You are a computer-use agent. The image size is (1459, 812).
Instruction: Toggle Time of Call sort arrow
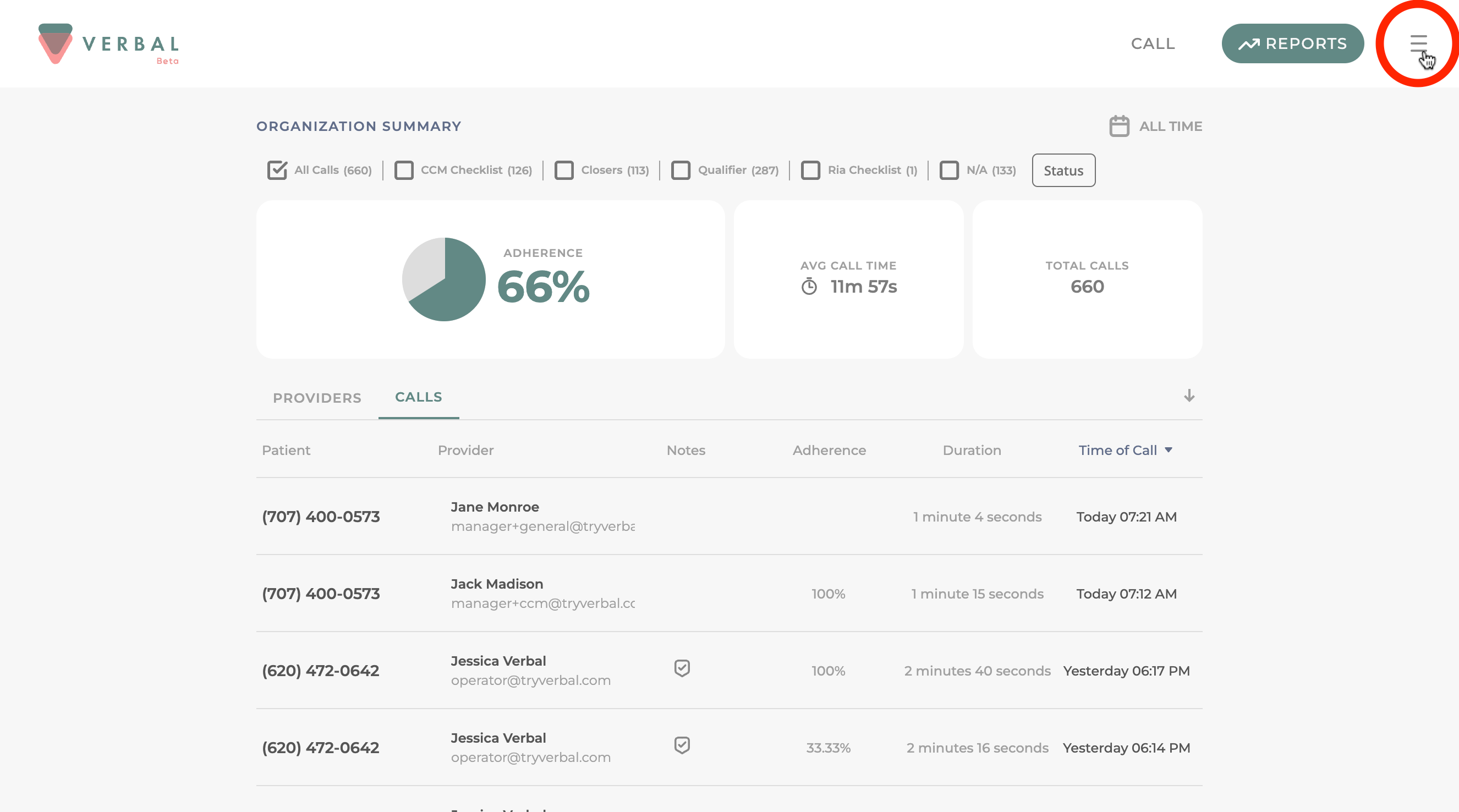point(1169,450)
